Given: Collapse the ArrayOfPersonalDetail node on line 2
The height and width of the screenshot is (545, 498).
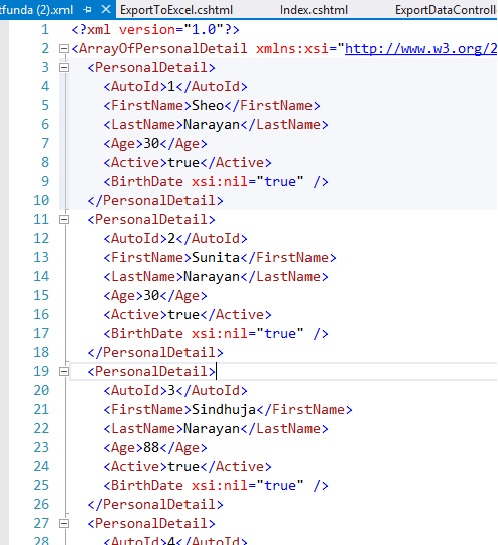Looking at the screenshot, I should [64, 48].
